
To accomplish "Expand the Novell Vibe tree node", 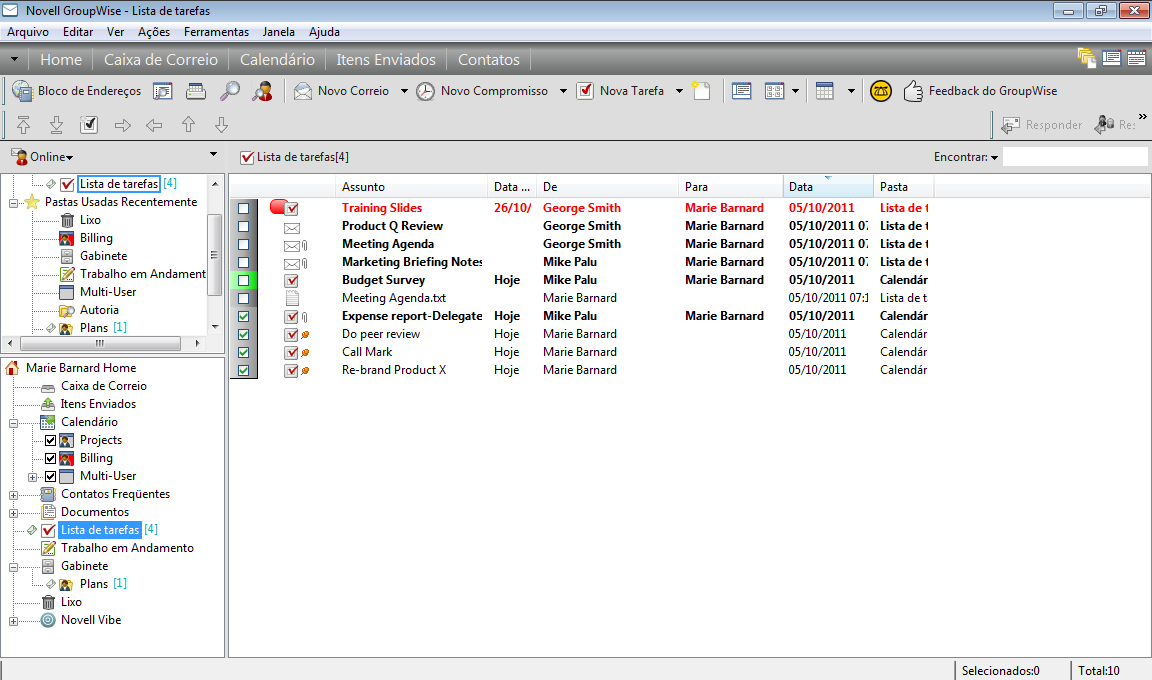I will (13, 621).
